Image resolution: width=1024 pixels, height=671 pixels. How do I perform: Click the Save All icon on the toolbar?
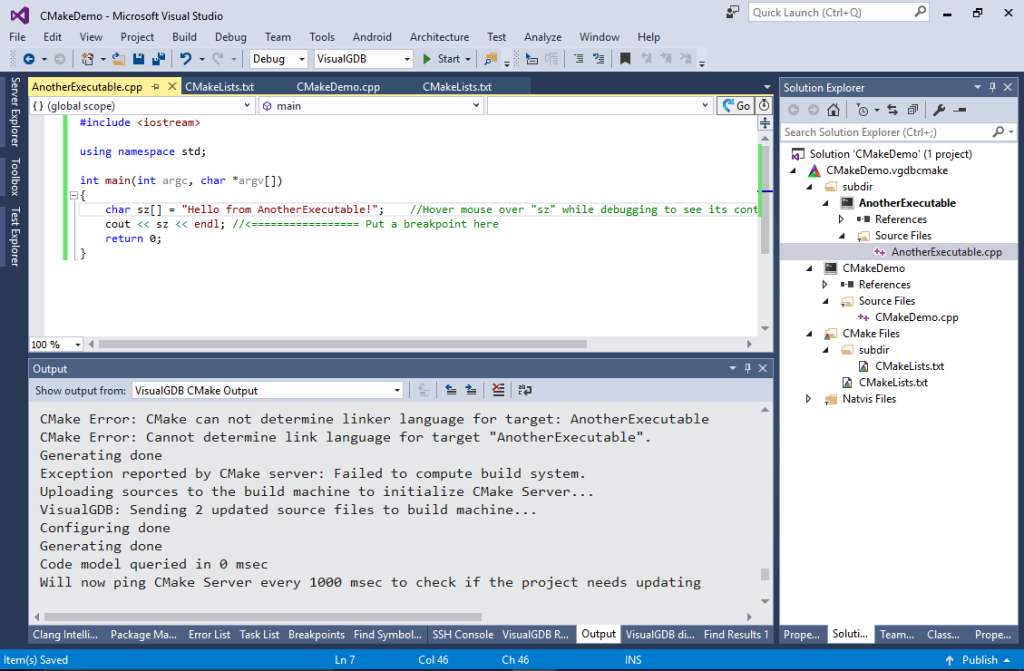point(159,58)
